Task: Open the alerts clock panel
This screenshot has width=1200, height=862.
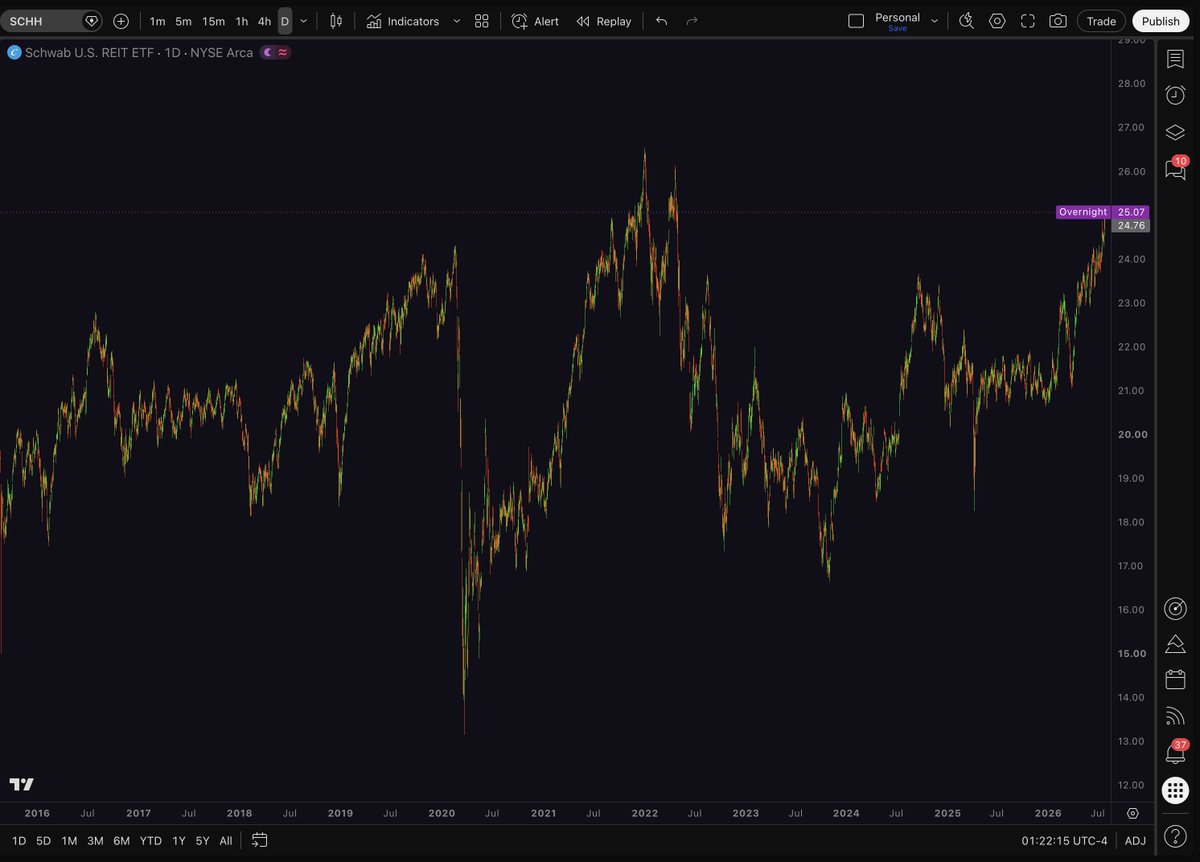Action: pos(1176,95)
